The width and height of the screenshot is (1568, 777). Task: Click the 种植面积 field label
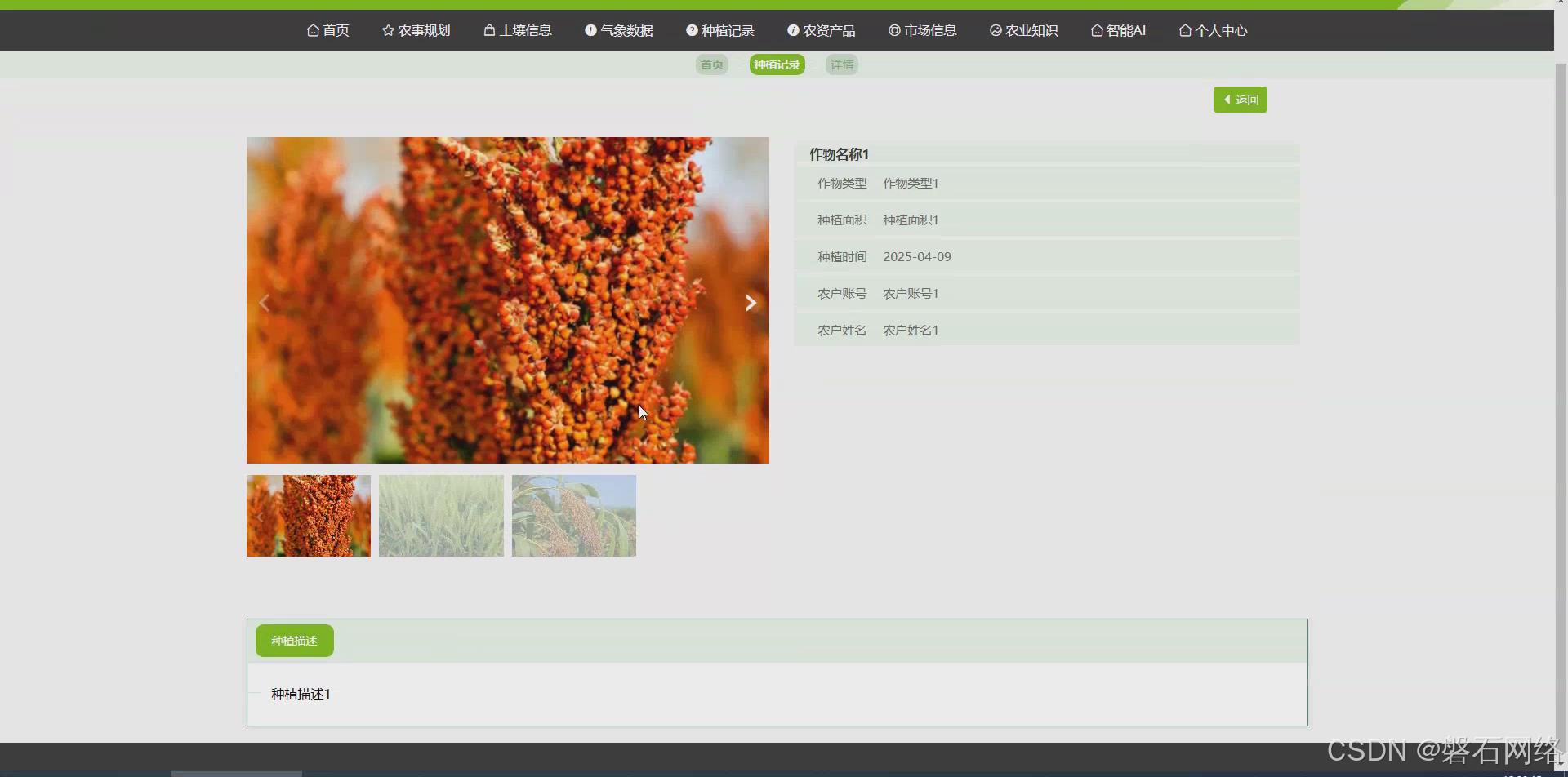pyautogui.click(x=842, y=220)
